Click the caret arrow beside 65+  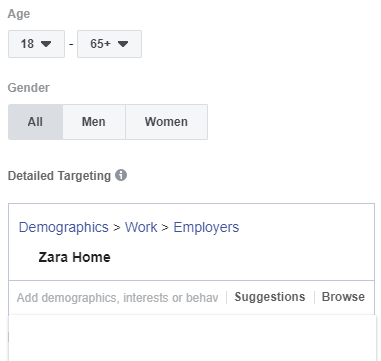(x=123, y=44)
